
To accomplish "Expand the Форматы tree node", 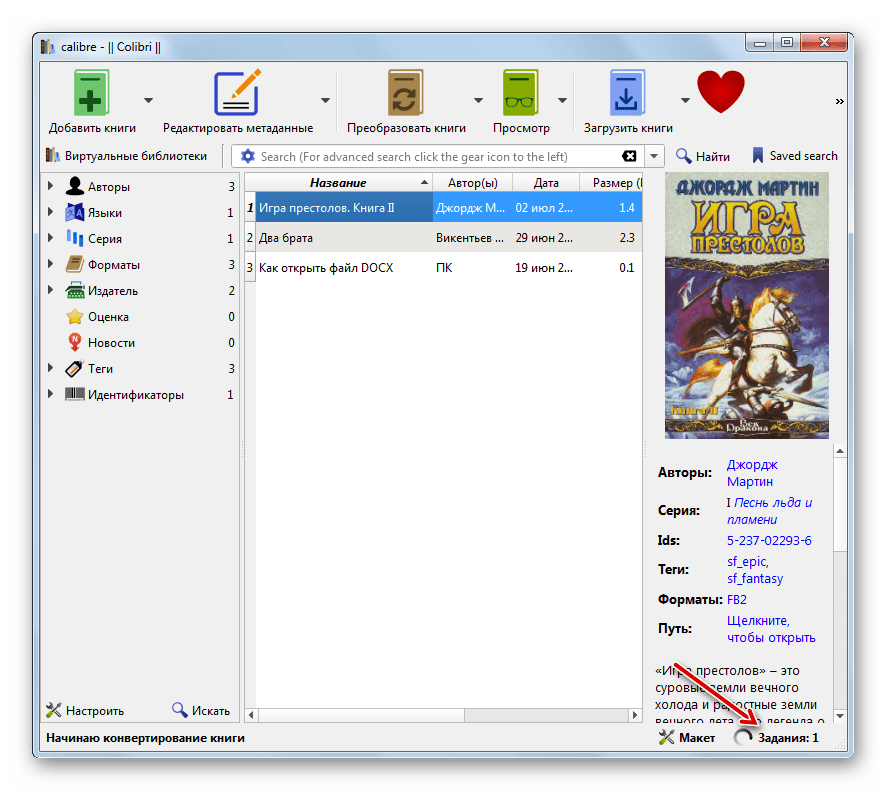I will coord(50,264).
